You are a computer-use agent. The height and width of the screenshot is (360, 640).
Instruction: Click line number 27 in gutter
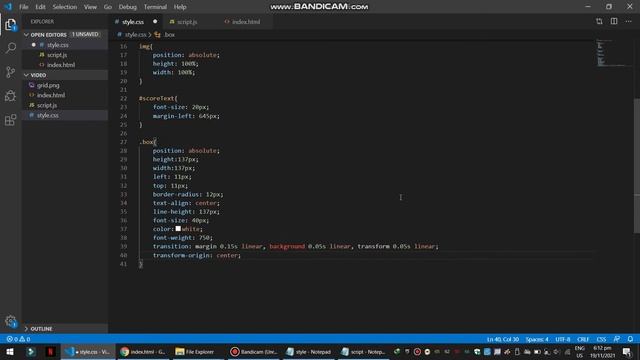124,142
